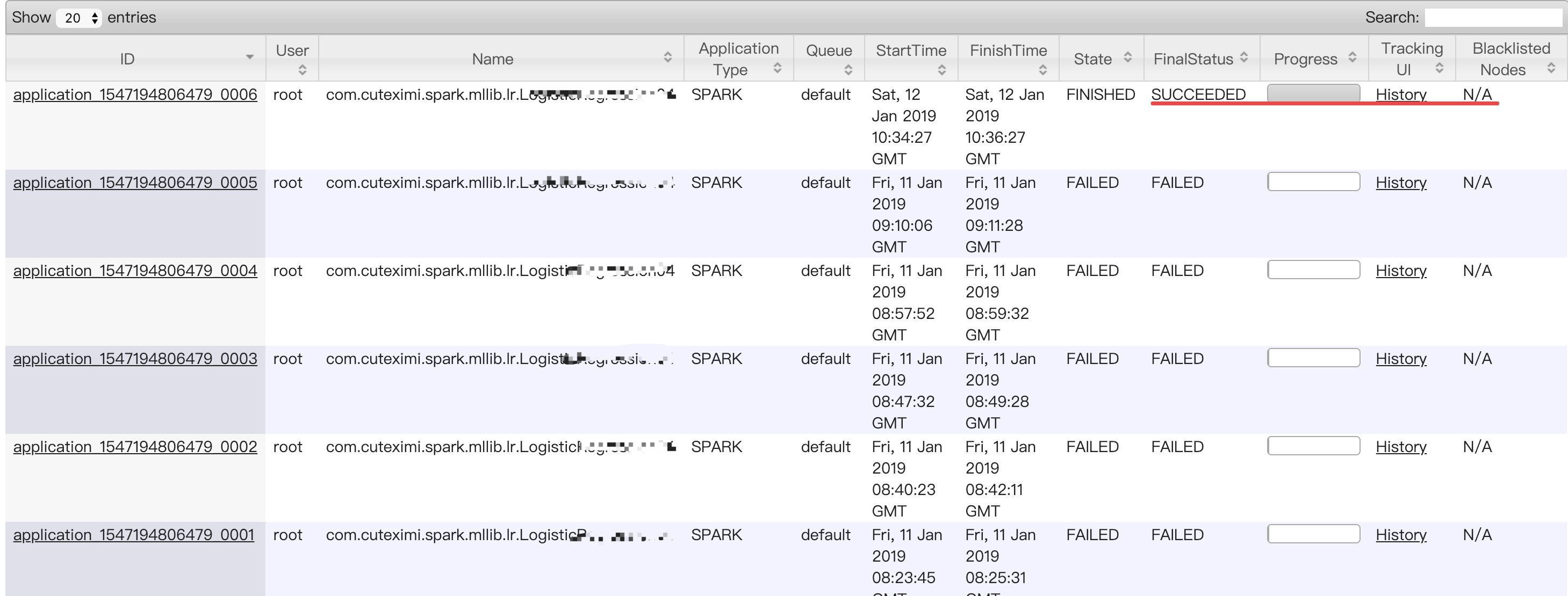Click sort icon under User header

[x=303, y=70]
